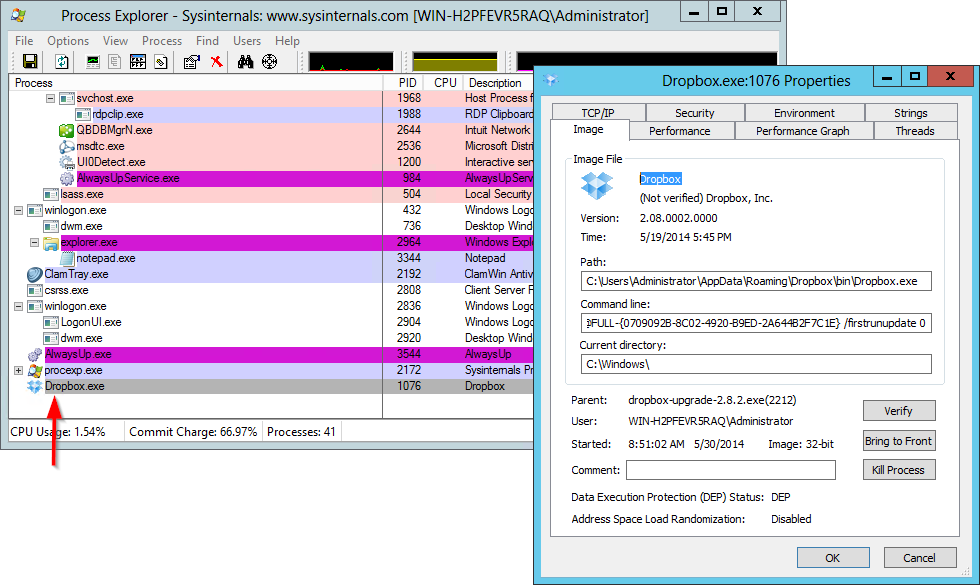This screenshot has width=980, height=585.
Task: Click the QBDBMgrN.exe green process icon
Action: point(66,131)
